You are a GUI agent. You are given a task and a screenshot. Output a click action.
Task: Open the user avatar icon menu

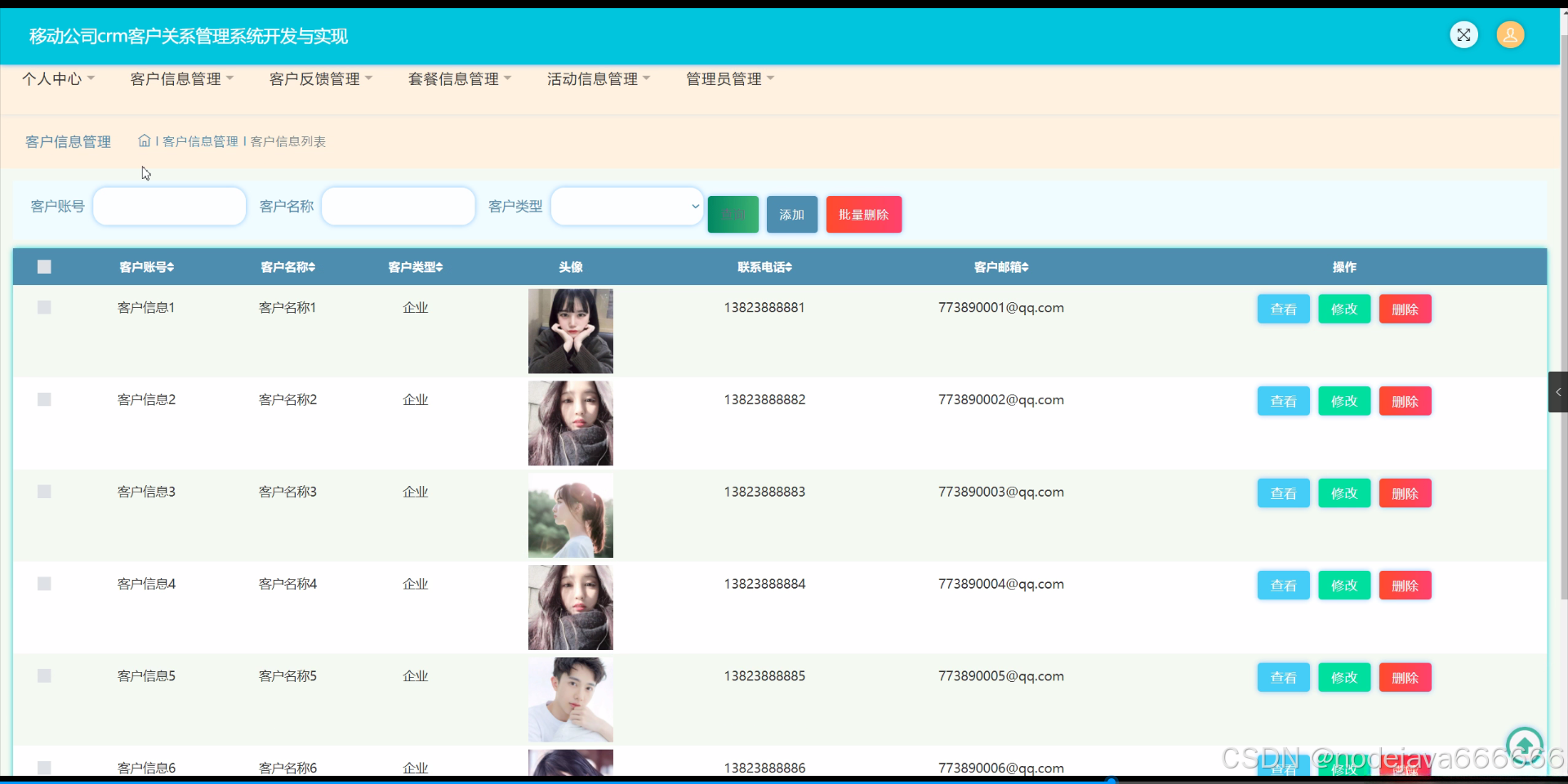click(x=1510, y=35)
